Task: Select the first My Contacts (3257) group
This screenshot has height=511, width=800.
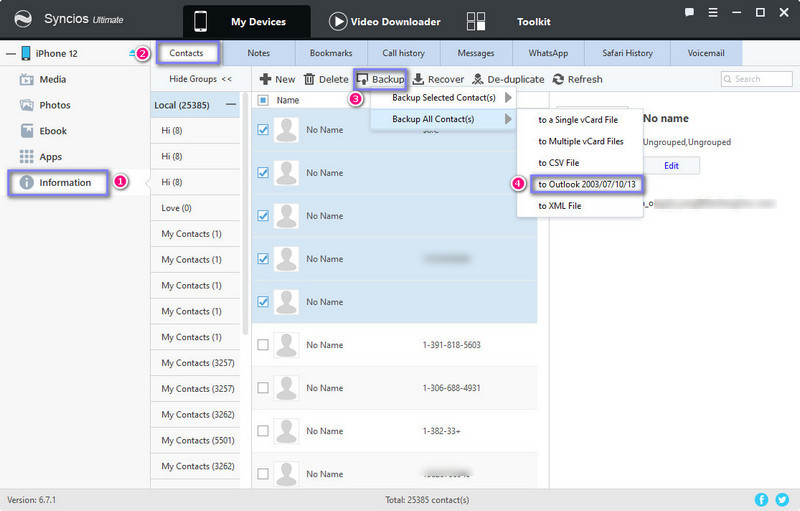Action: click(195, 363)
